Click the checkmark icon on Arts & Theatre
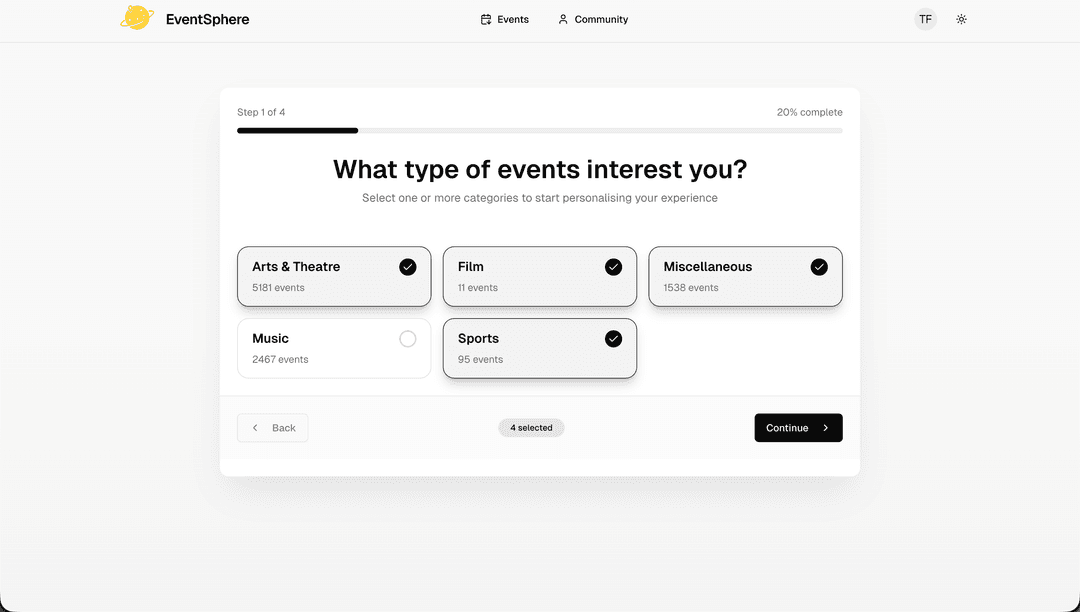This screenshot has width=1080, height=612. [407, 267]
